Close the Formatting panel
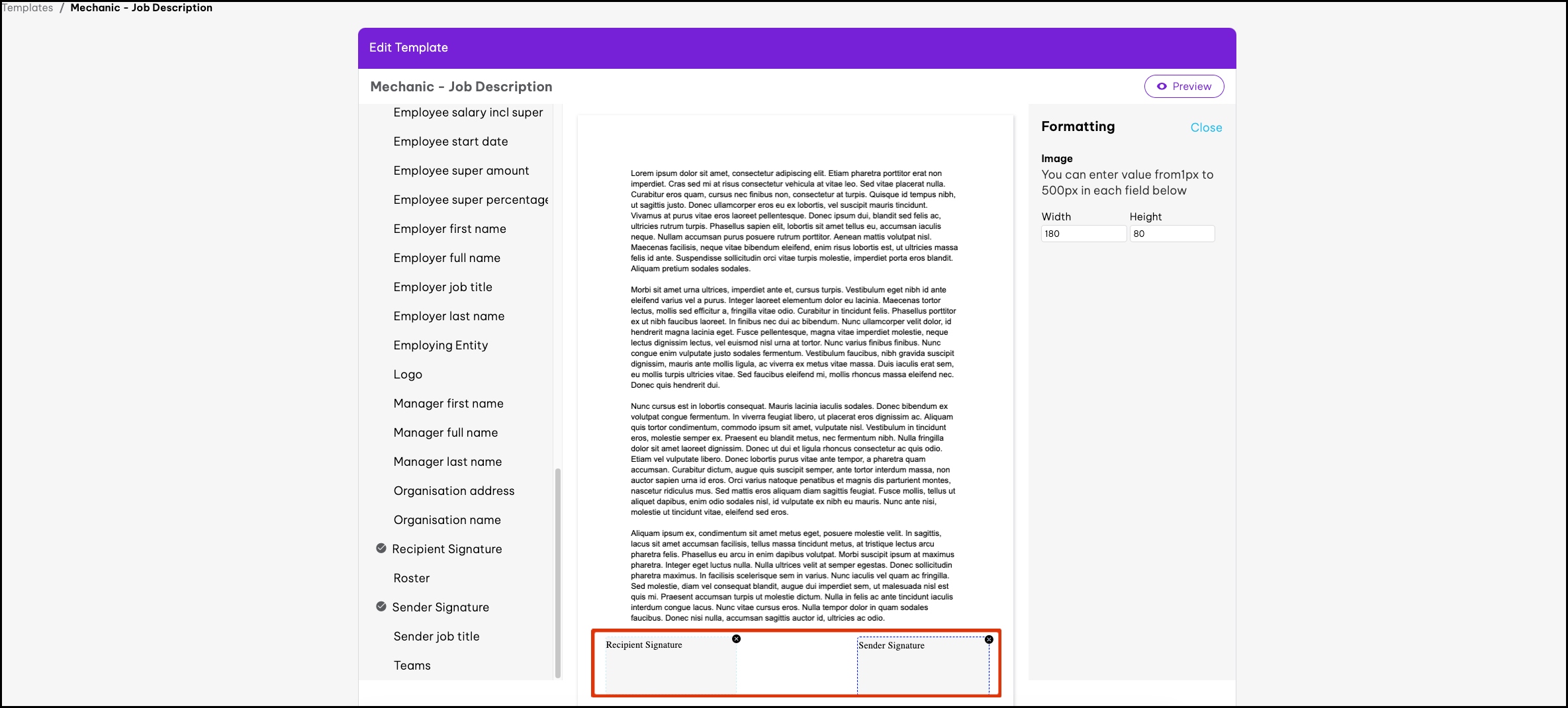This screenshot has height=708, width=1568. click(x=1205, y=128)
